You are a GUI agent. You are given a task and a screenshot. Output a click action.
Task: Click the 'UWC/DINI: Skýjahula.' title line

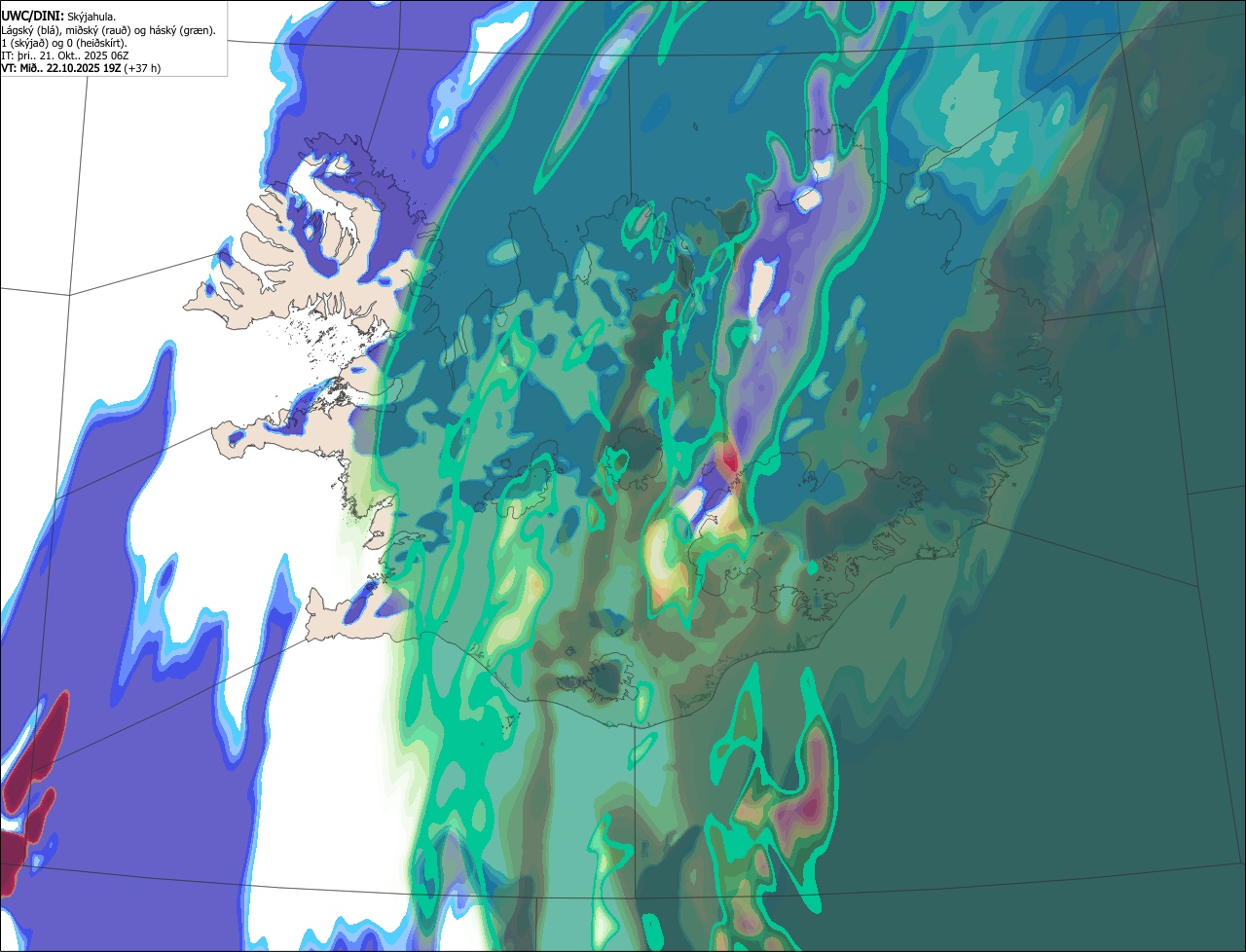tap(58, 17)
